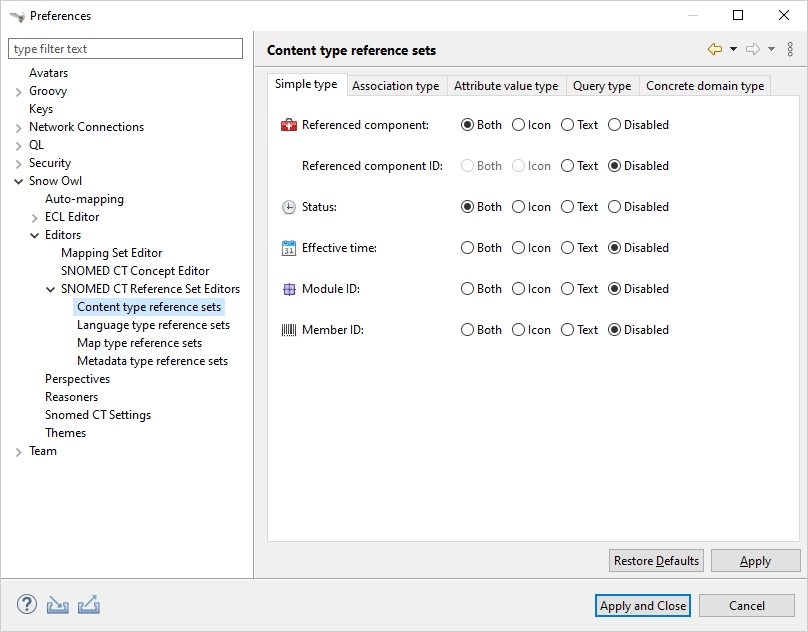Set Effective time to Both
This screenshot has width=808, height=632.
pyautogui.click(x=468, y=248)
